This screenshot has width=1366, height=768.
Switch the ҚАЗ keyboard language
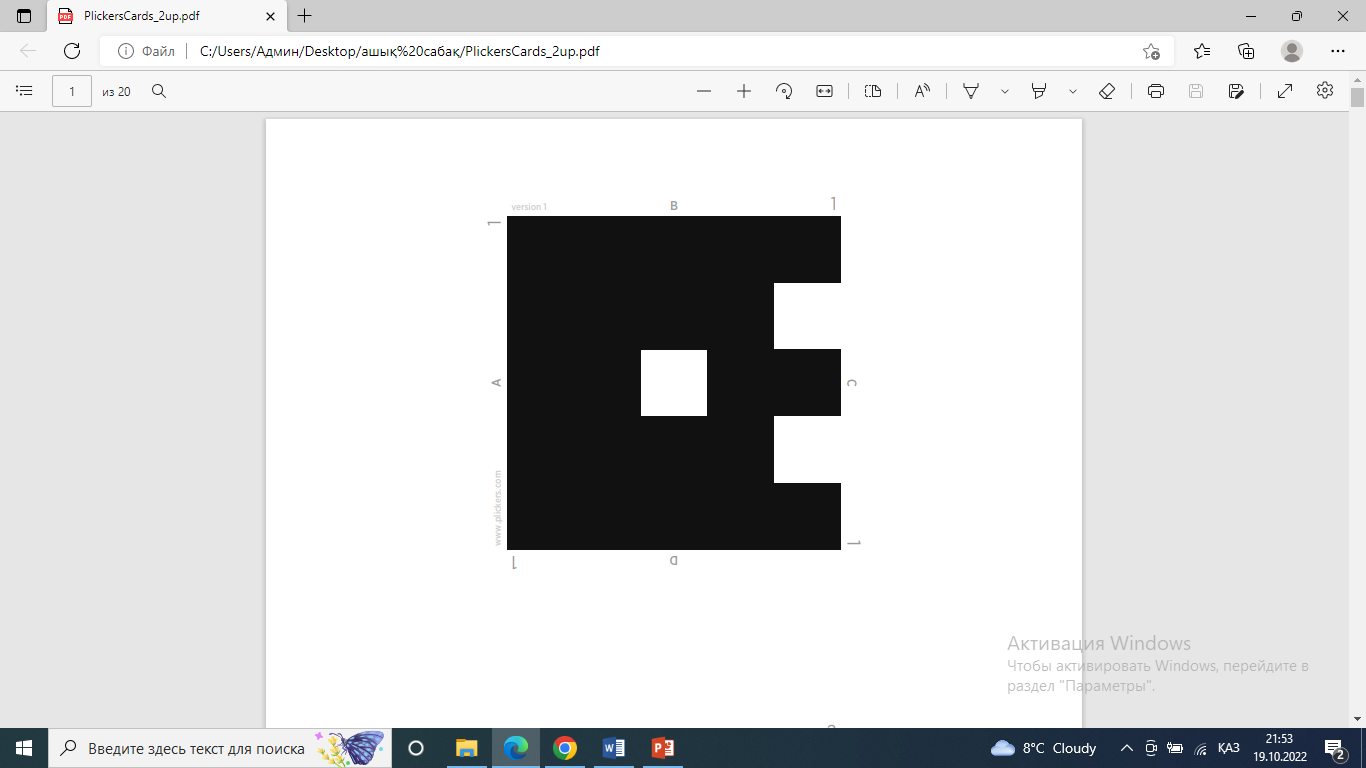[x=1229, y=748]
